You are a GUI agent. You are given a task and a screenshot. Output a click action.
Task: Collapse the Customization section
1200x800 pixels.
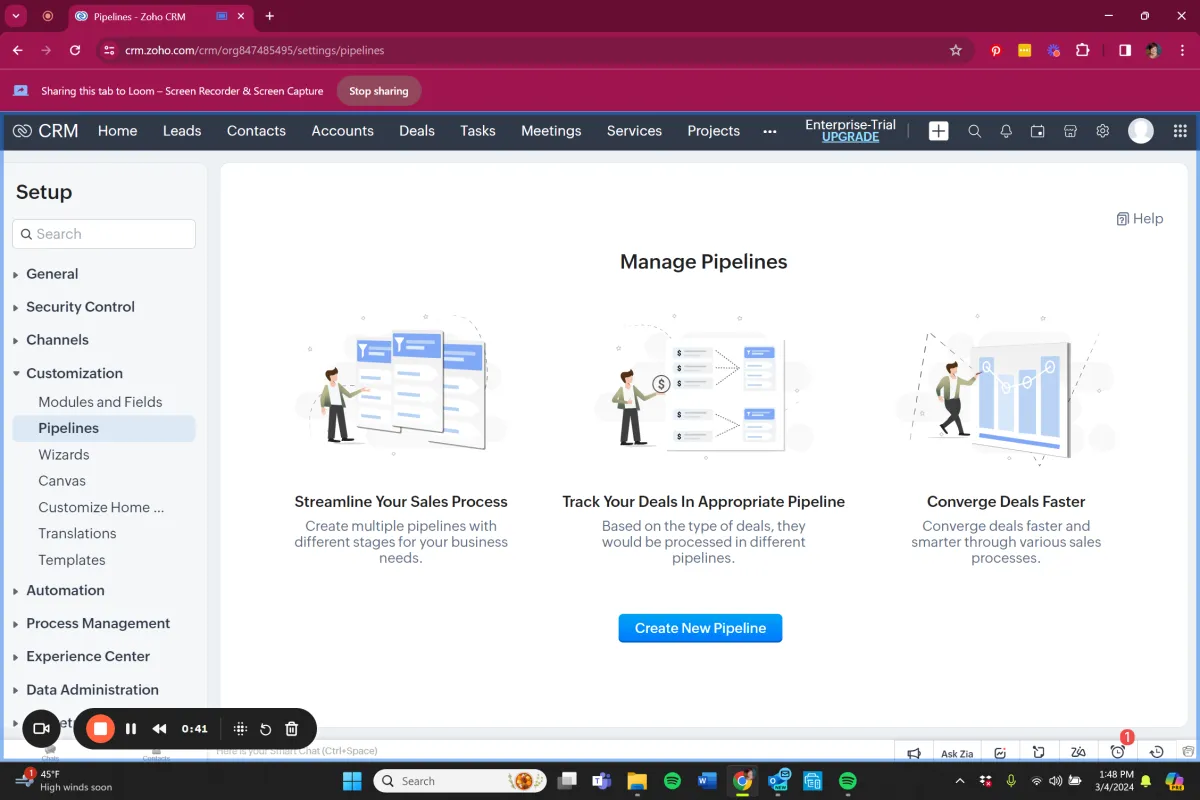point(74,373)
